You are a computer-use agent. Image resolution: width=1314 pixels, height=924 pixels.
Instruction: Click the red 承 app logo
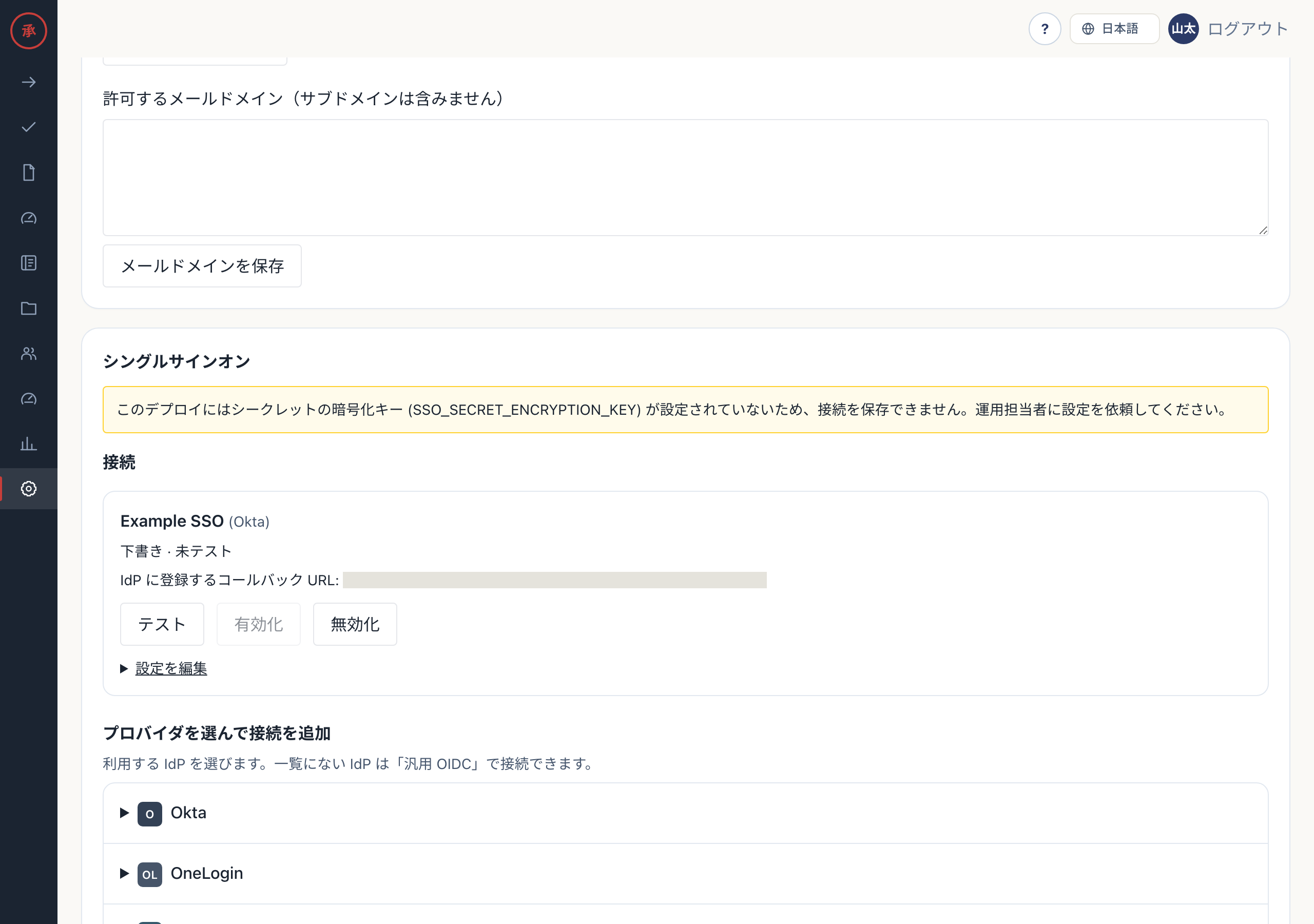pos(29,31)
